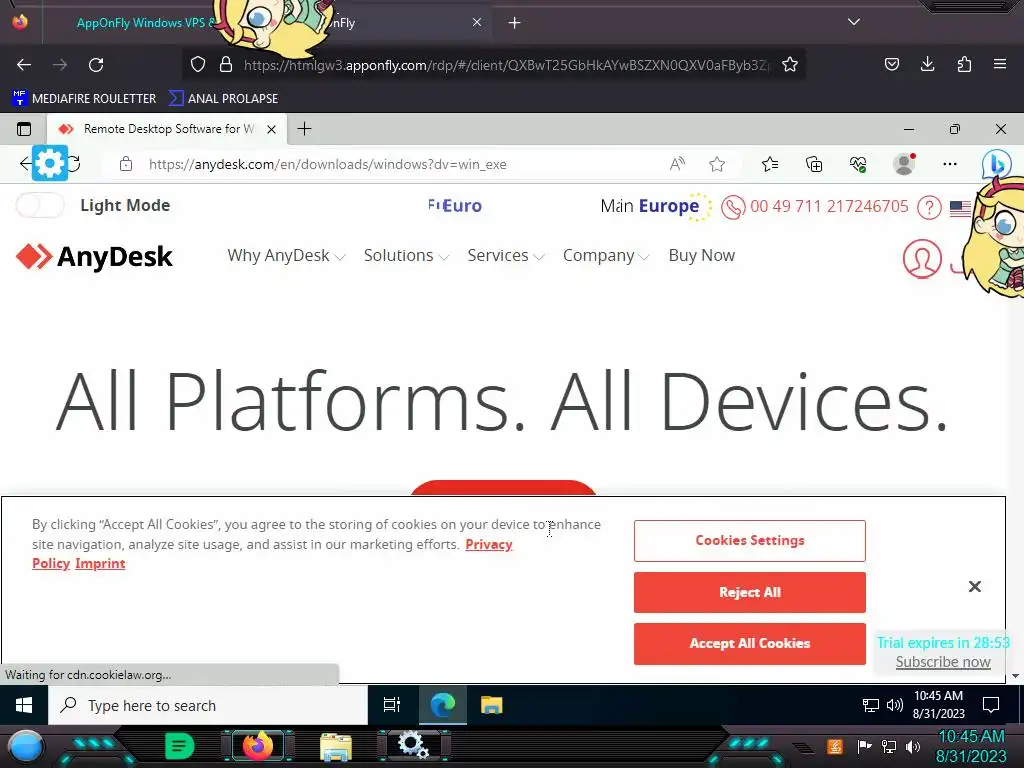The width and height of the screenshot is (1024, 768).
Task: Click the Subscribe now link
Action: point(943,662)
